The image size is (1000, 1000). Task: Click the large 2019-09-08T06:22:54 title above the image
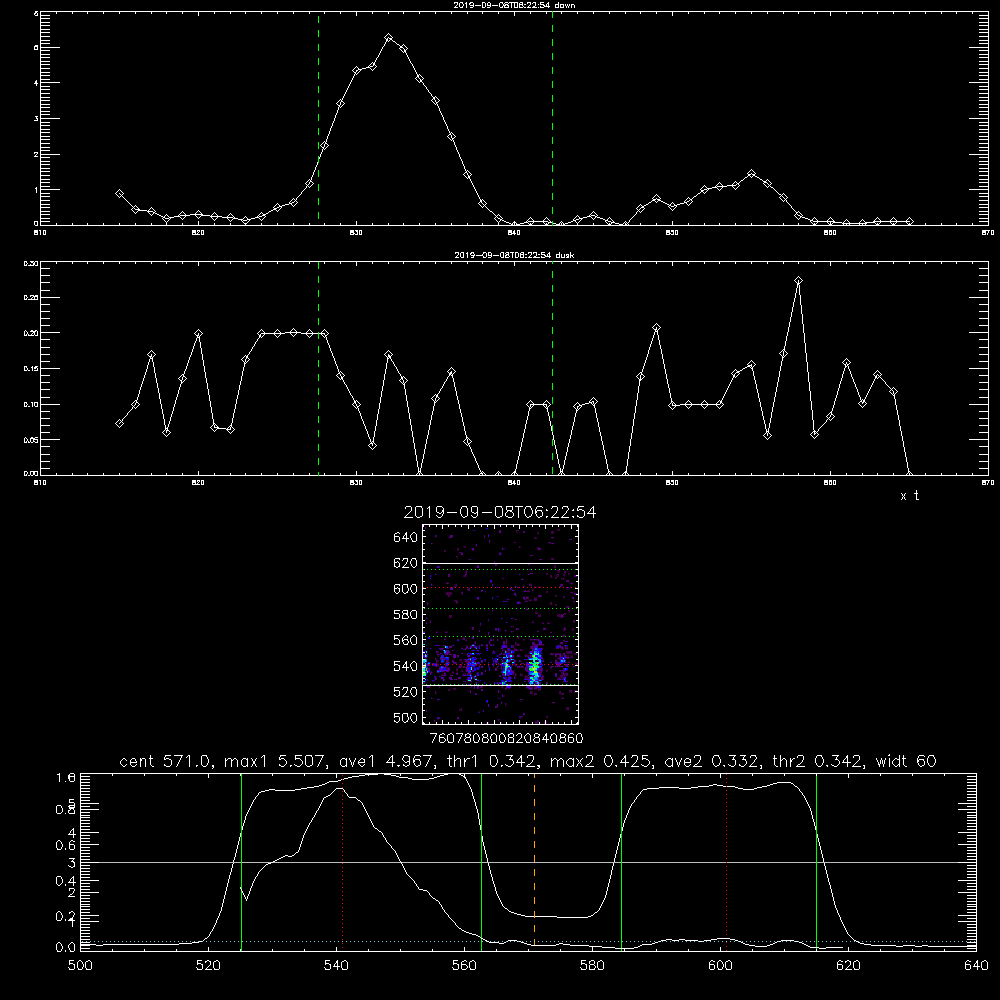tap(500, 512)
